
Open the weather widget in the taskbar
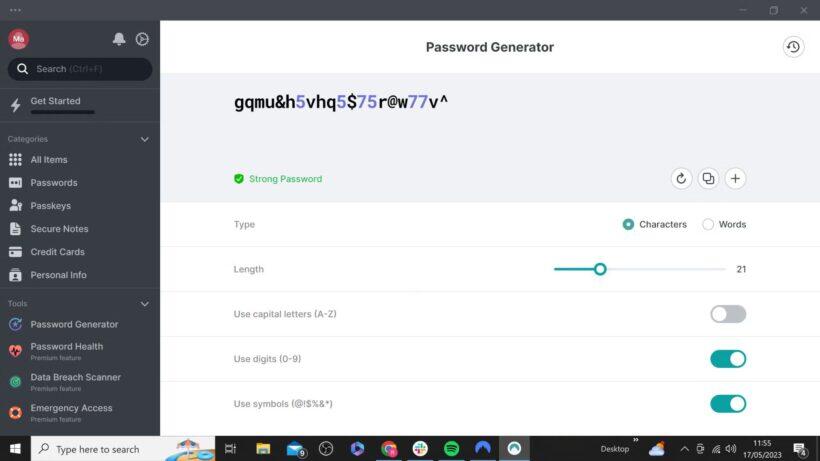coord(657,449)
